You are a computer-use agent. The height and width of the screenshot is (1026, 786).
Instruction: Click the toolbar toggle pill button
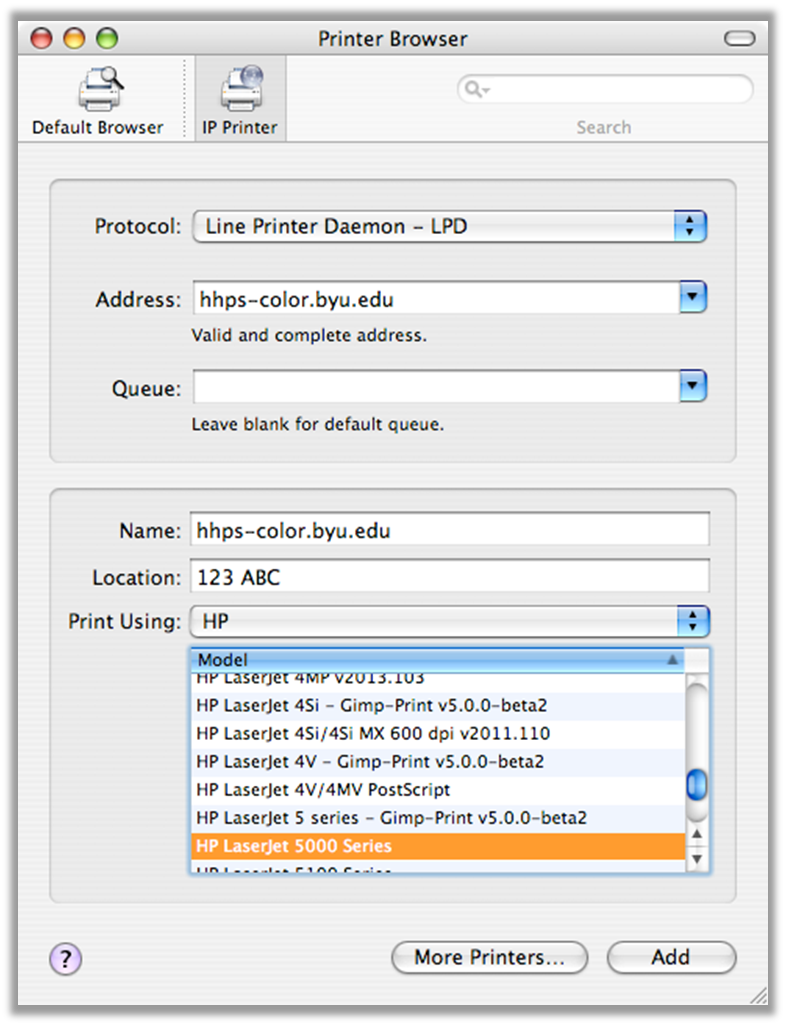(x=740, y=39)
